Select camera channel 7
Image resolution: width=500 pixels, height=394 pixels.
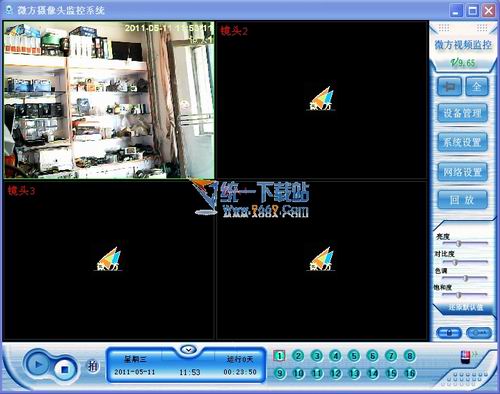[391, 356]
